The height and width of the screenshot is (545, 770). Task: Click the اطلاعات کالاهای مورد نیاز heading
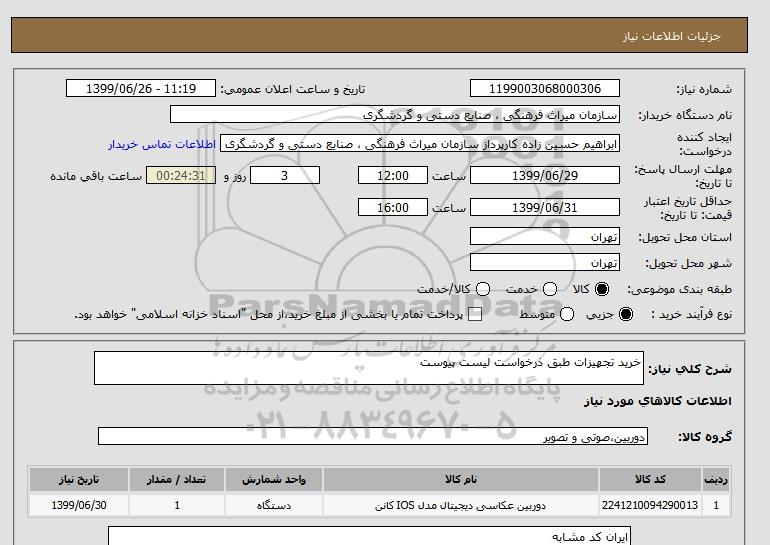click(658, 401)
